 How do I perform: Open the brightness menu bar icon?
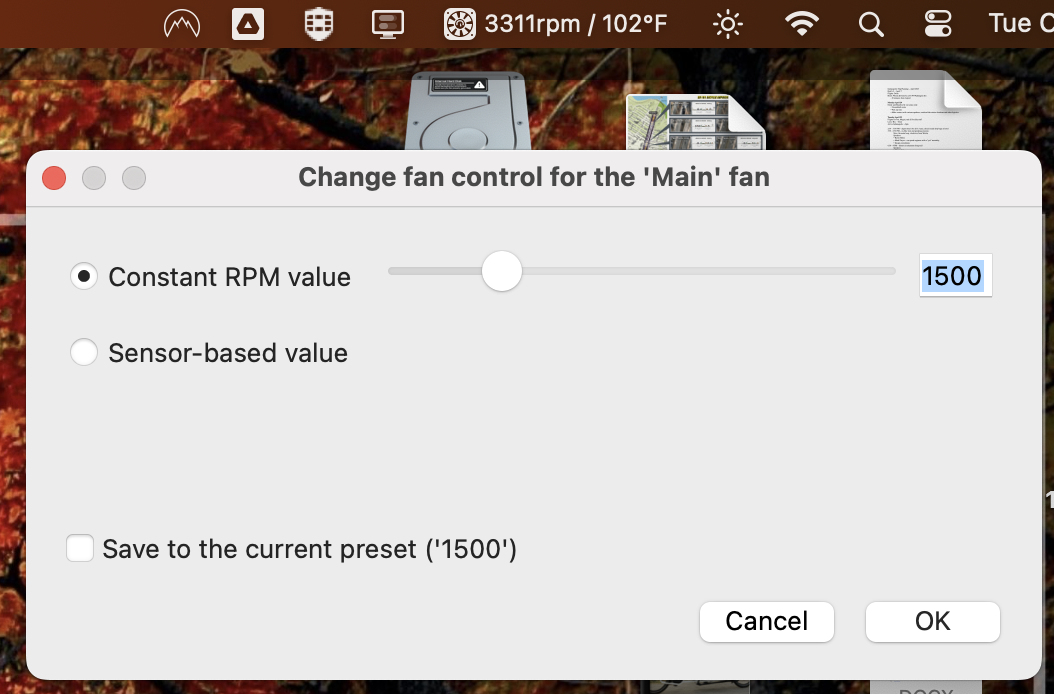click(727, 23)
